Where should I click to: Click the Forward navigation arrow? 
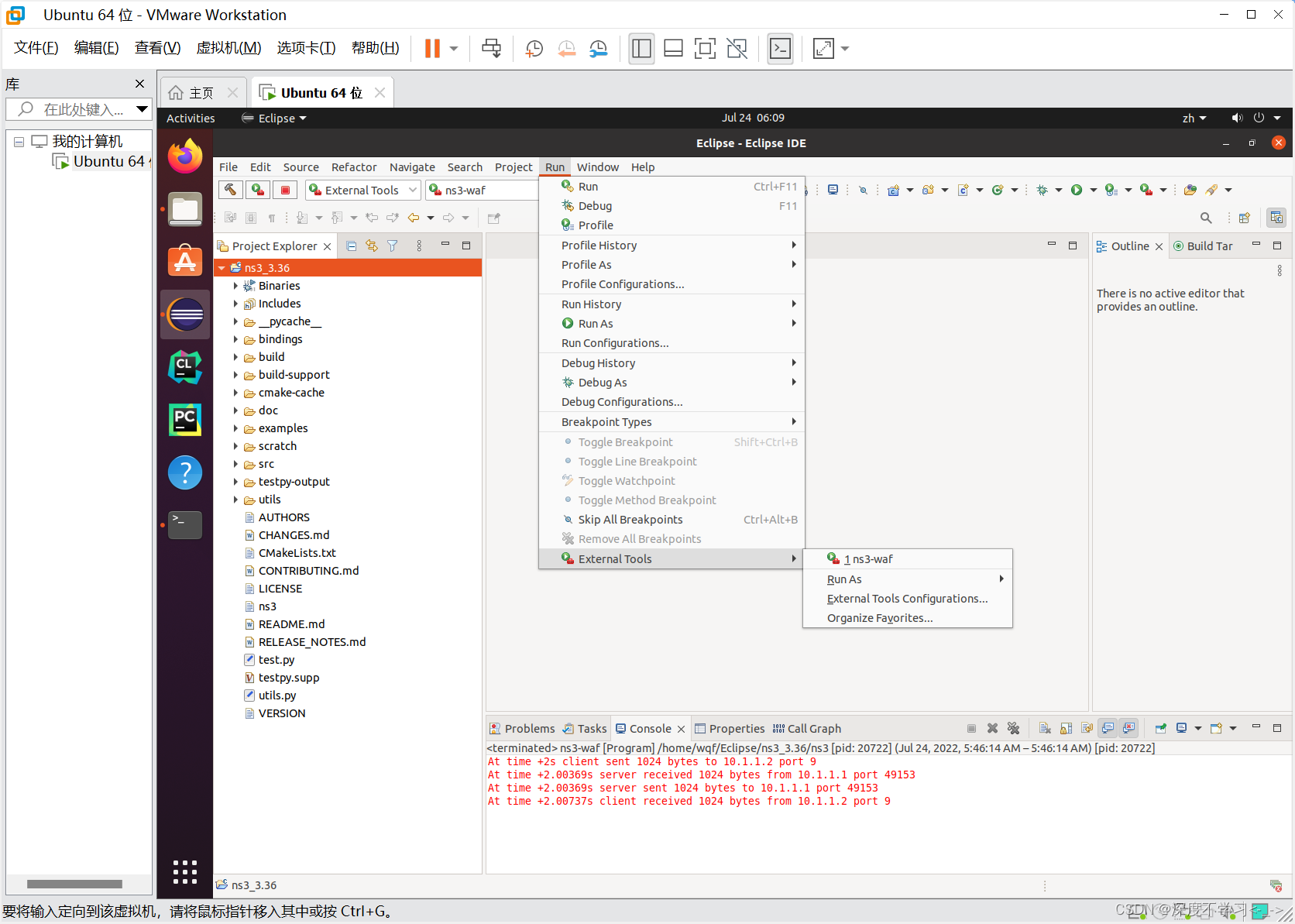(448, 218)
